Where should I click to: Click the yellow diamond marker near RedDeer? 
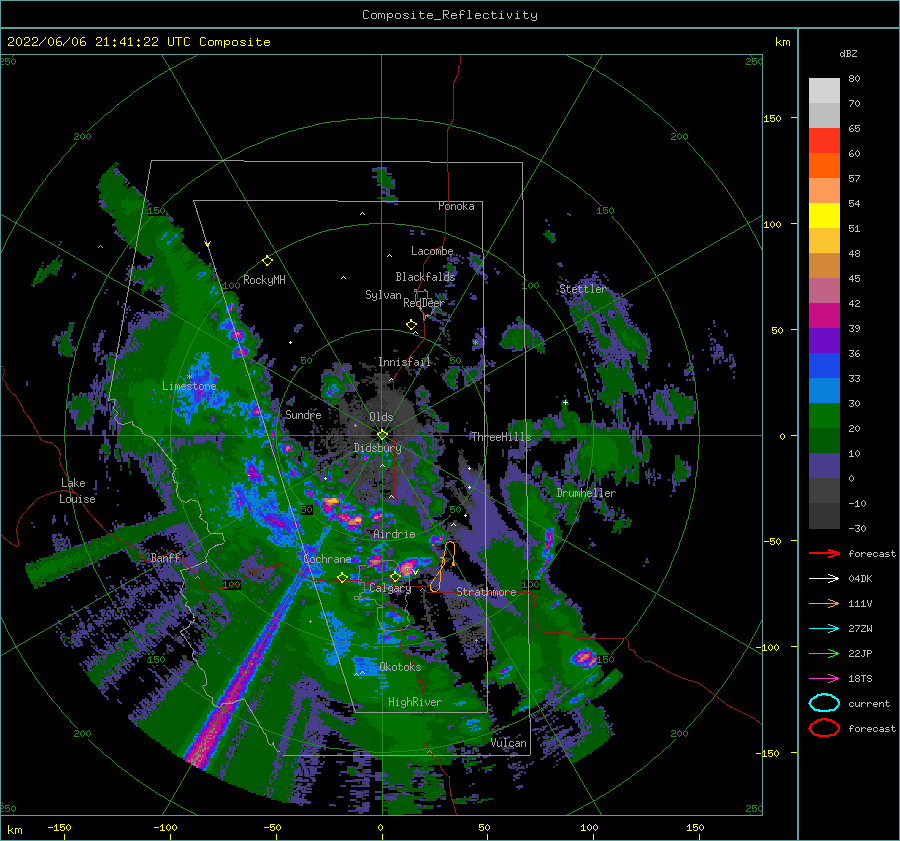tap(412, 325)
